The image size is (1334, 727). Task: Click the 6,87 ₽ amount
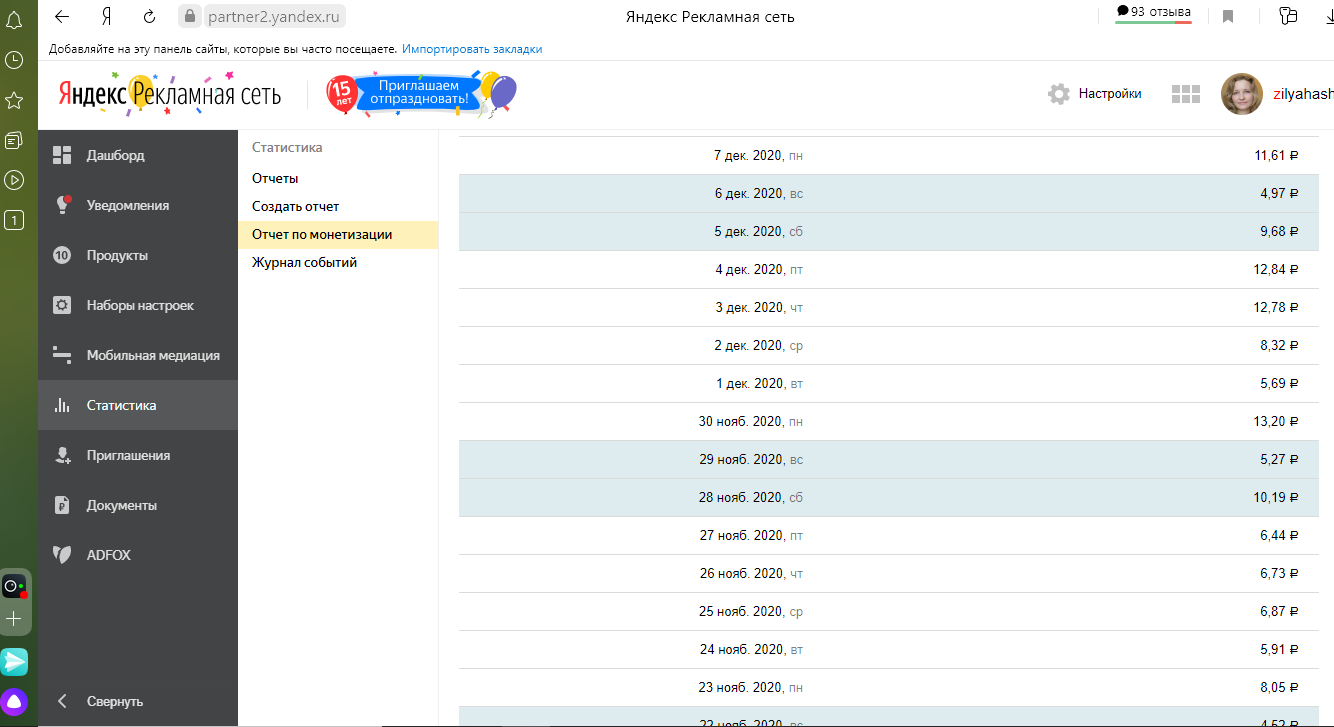1280,611
